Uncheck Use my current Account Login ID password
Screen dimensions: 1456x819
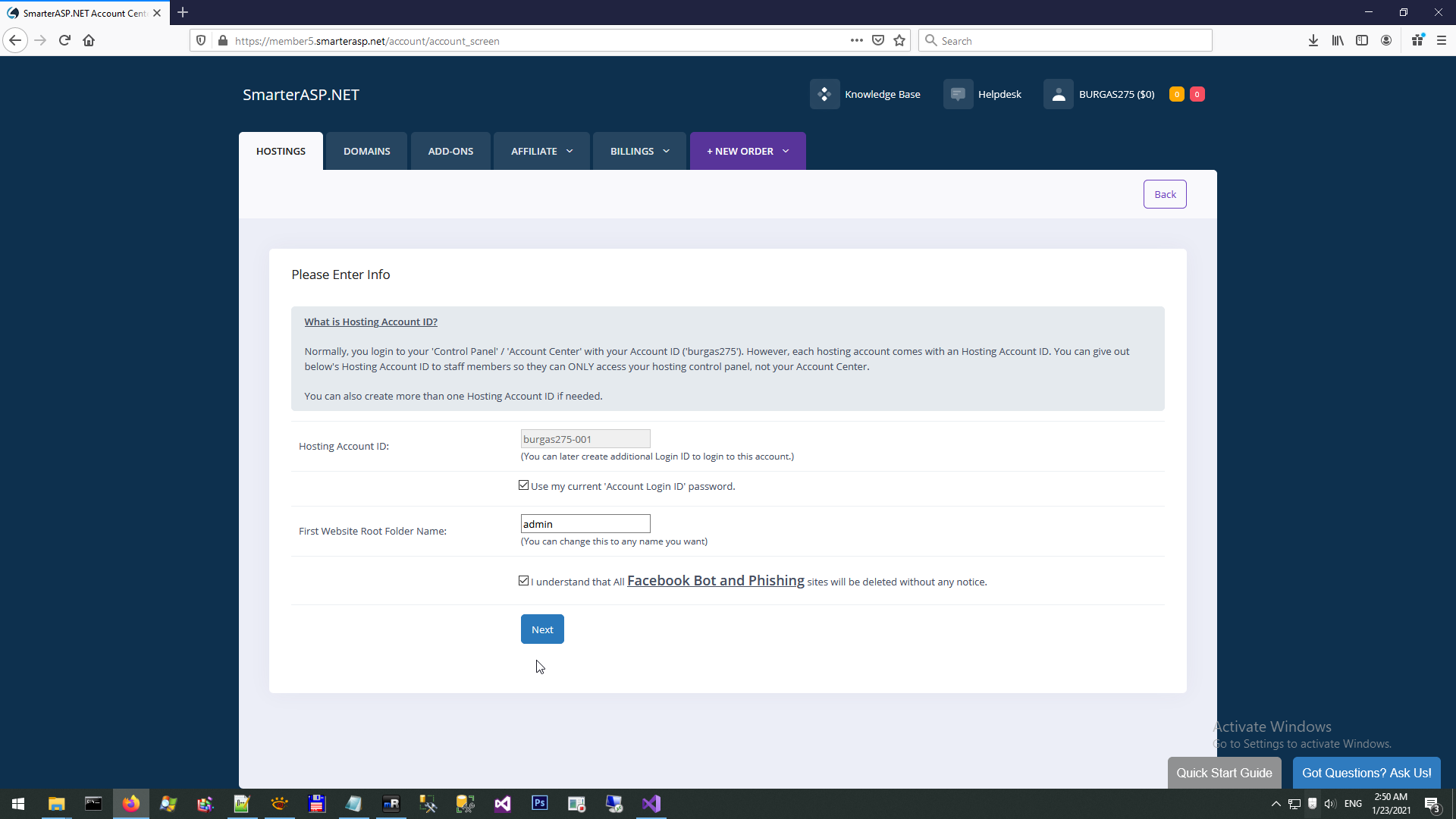click(x=524, y=485)
